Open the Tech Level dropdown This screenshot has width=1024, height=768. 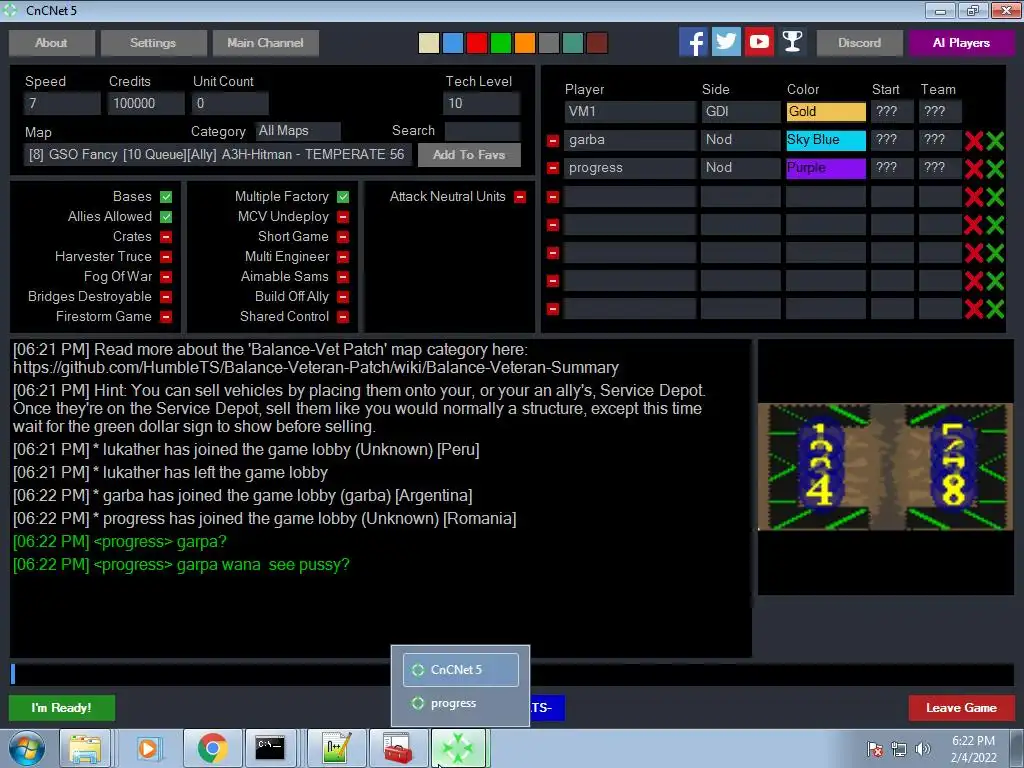(x=482, y=103)
